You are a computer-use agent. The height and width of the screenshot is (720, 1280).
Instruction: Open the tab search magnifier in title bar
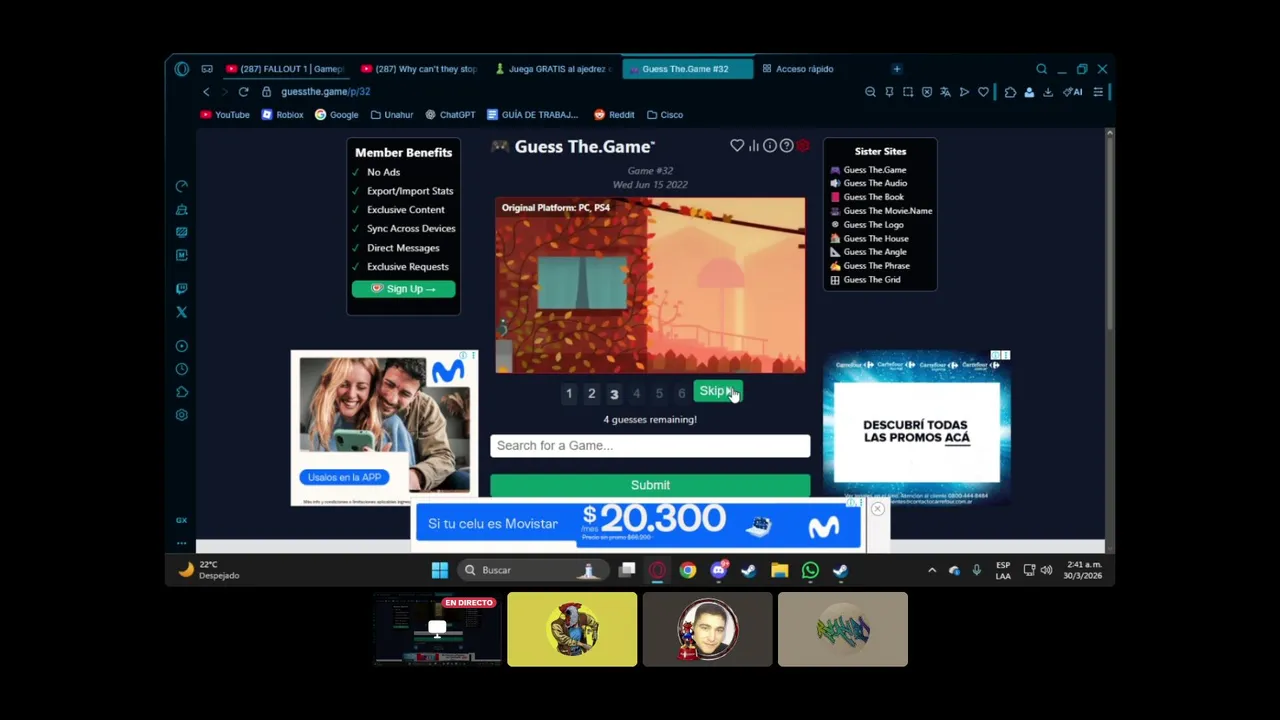pos(1041,69)
